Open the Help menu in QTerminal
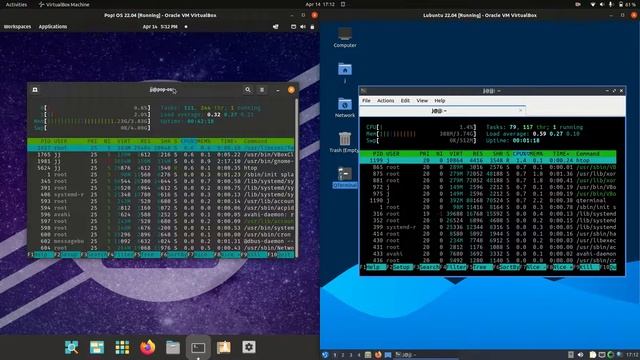Image resolution: width=640 pixels, height=360 pixels. pos(440,100)
